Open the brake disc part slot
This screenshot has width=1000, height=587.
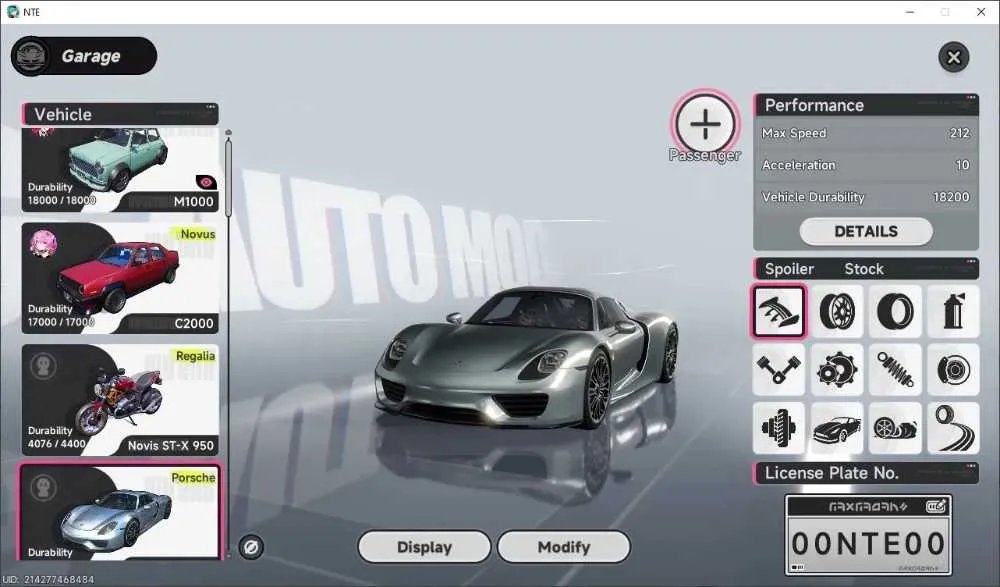click(953, 369)
